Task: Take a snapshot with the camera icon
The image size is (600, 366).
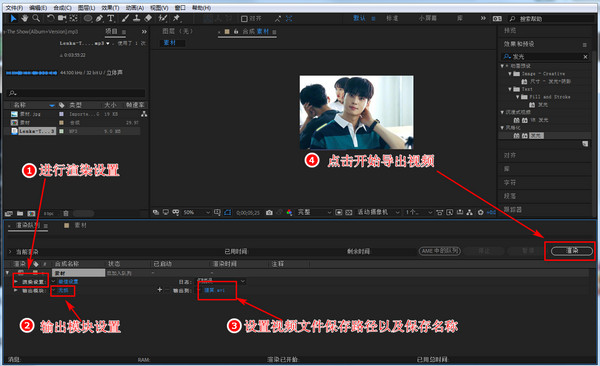Action: coord(269,212)
